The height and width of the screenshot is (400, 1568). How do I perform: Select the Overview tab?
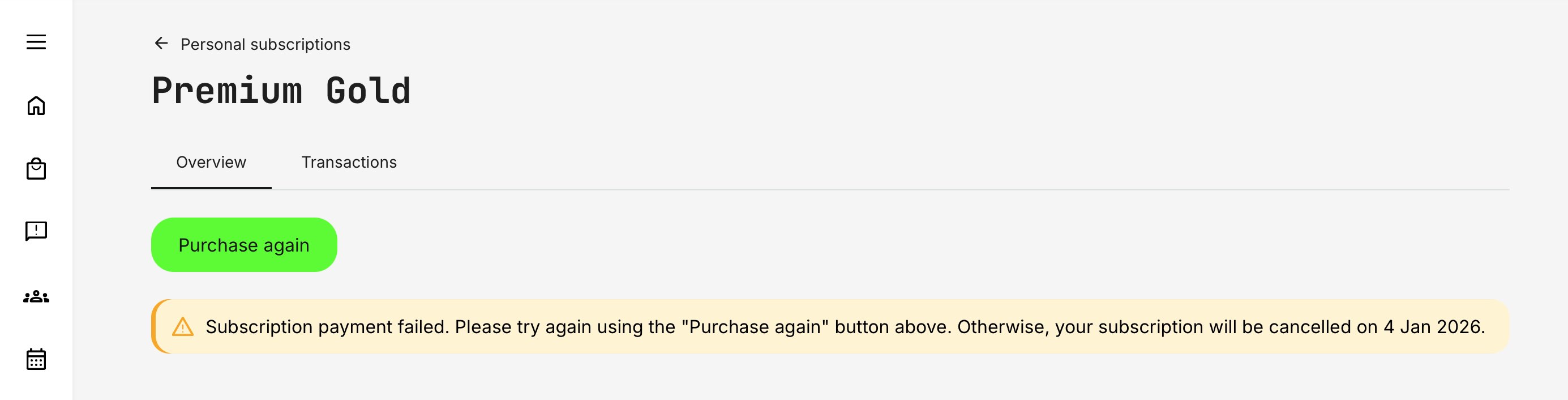coord(210,162)
